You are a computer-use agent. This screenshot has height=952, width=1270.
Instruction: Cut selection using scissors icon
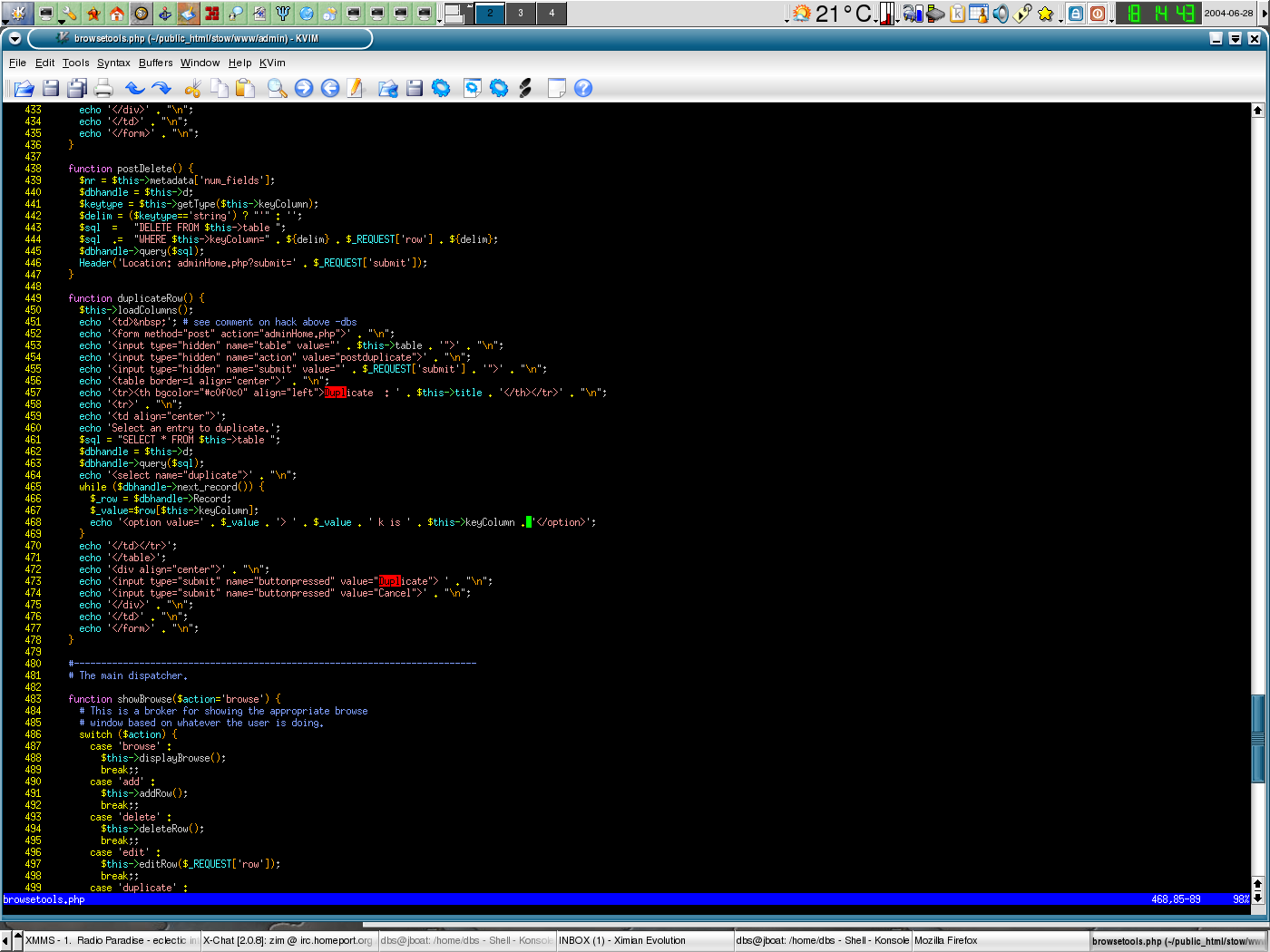pos(192,88)
